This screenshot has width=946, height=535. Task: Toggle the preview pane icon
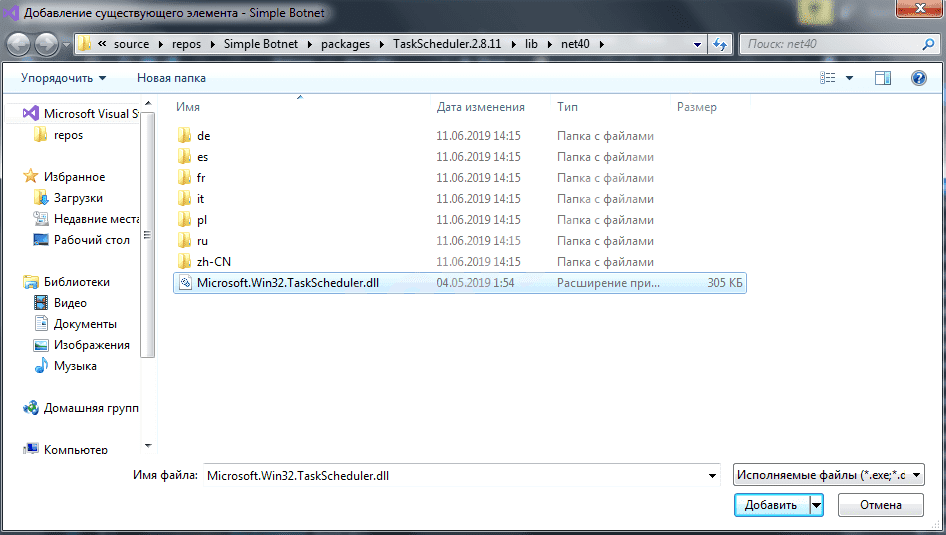tap(883, 78)
